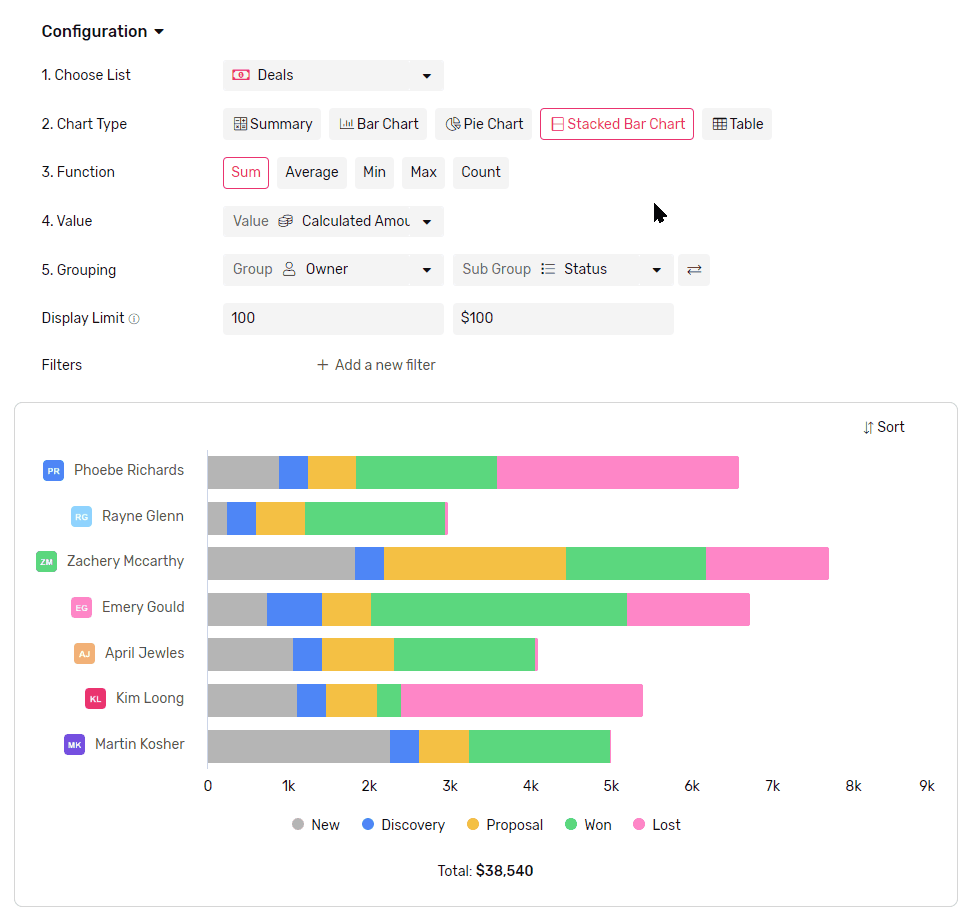Click the AJ avatar for April Jewles
The width and height of the screenshot is (960, 914).
click(x=84, y=653)
